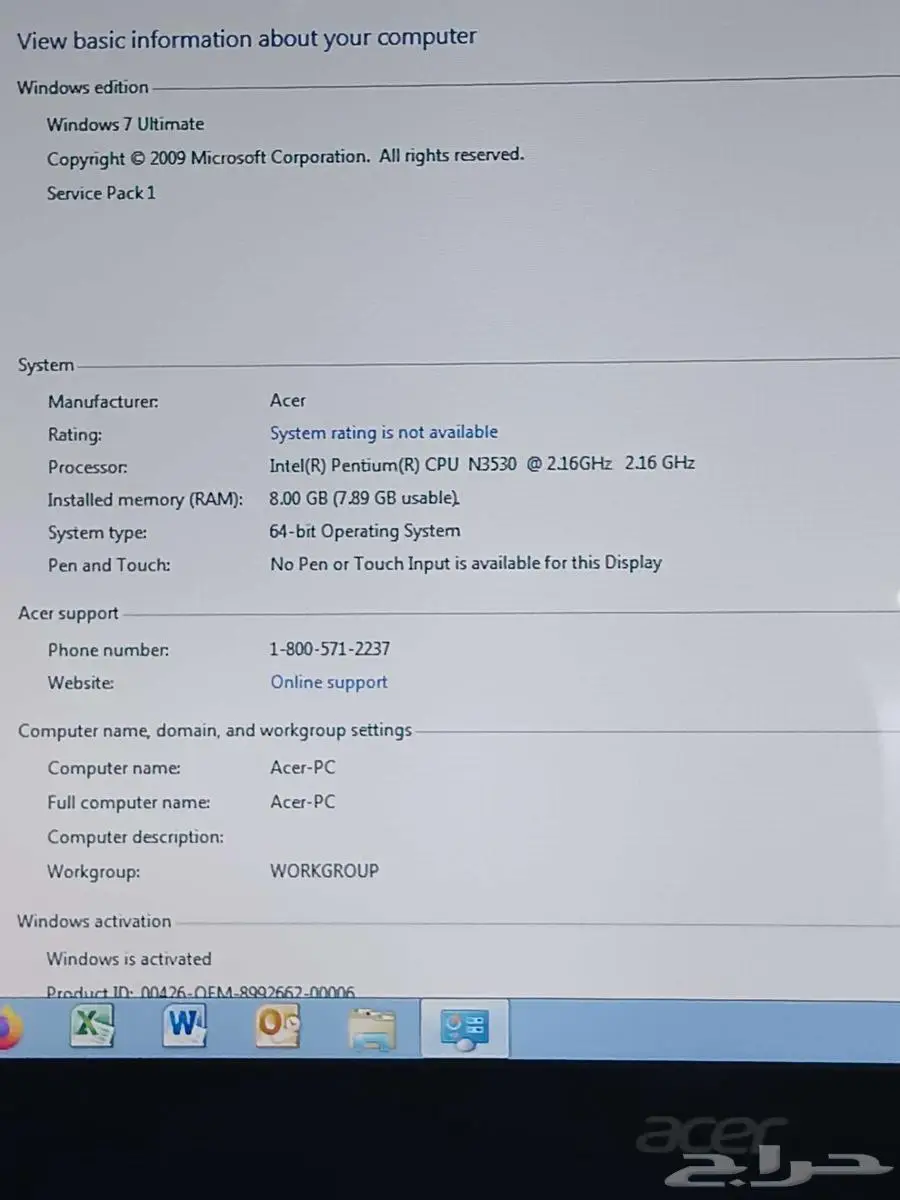The height and width of the screenshot is (1200, 900).
Task: Click the 'Windows 7 Ultimate' edition text
Action: (x=125, y=124)
